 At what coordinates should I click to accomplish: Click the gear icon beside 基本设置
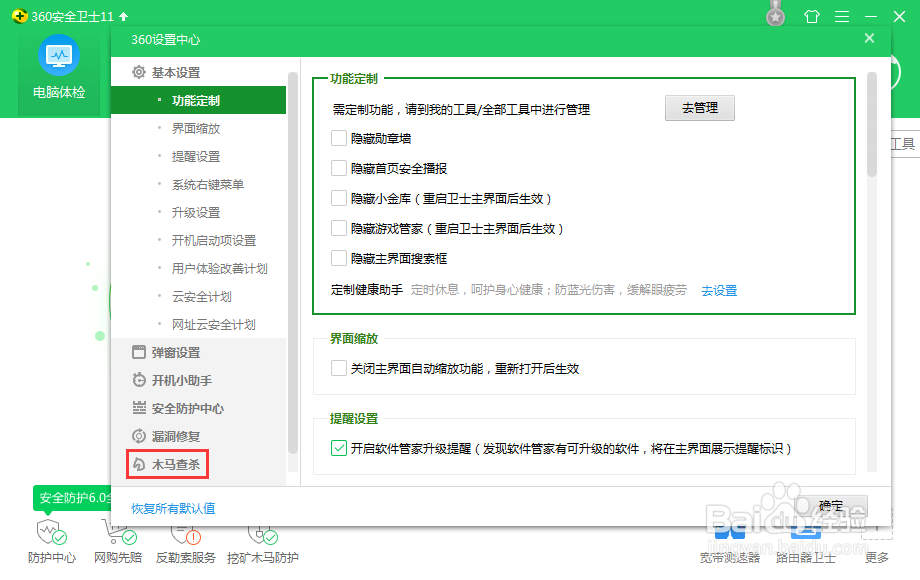pos(139,72)
